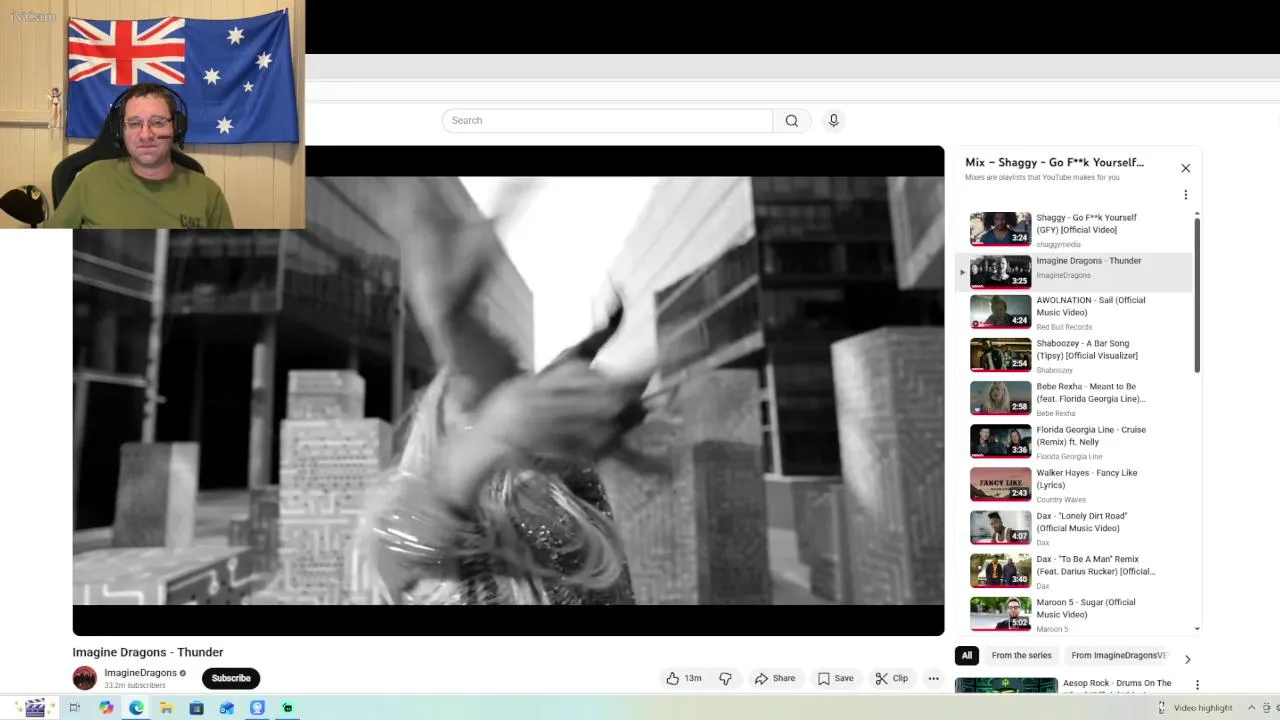This screenshot has width=1280, height=720.
Task: Click the tray icon right of the chevron
Action: point(1266,708)
